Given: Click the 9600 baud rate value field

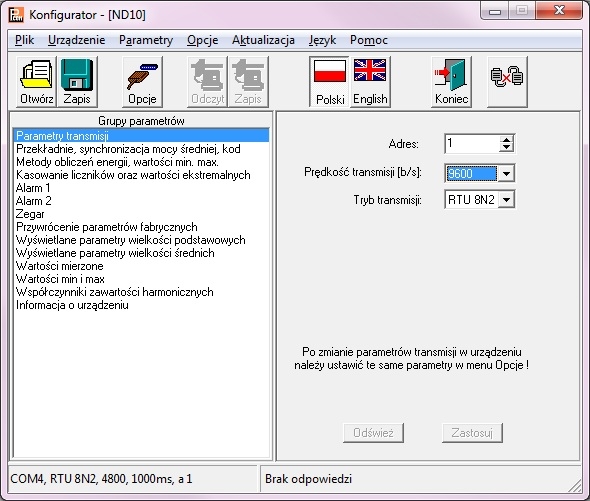Looking at the screenshot, I should coord(471,174).
